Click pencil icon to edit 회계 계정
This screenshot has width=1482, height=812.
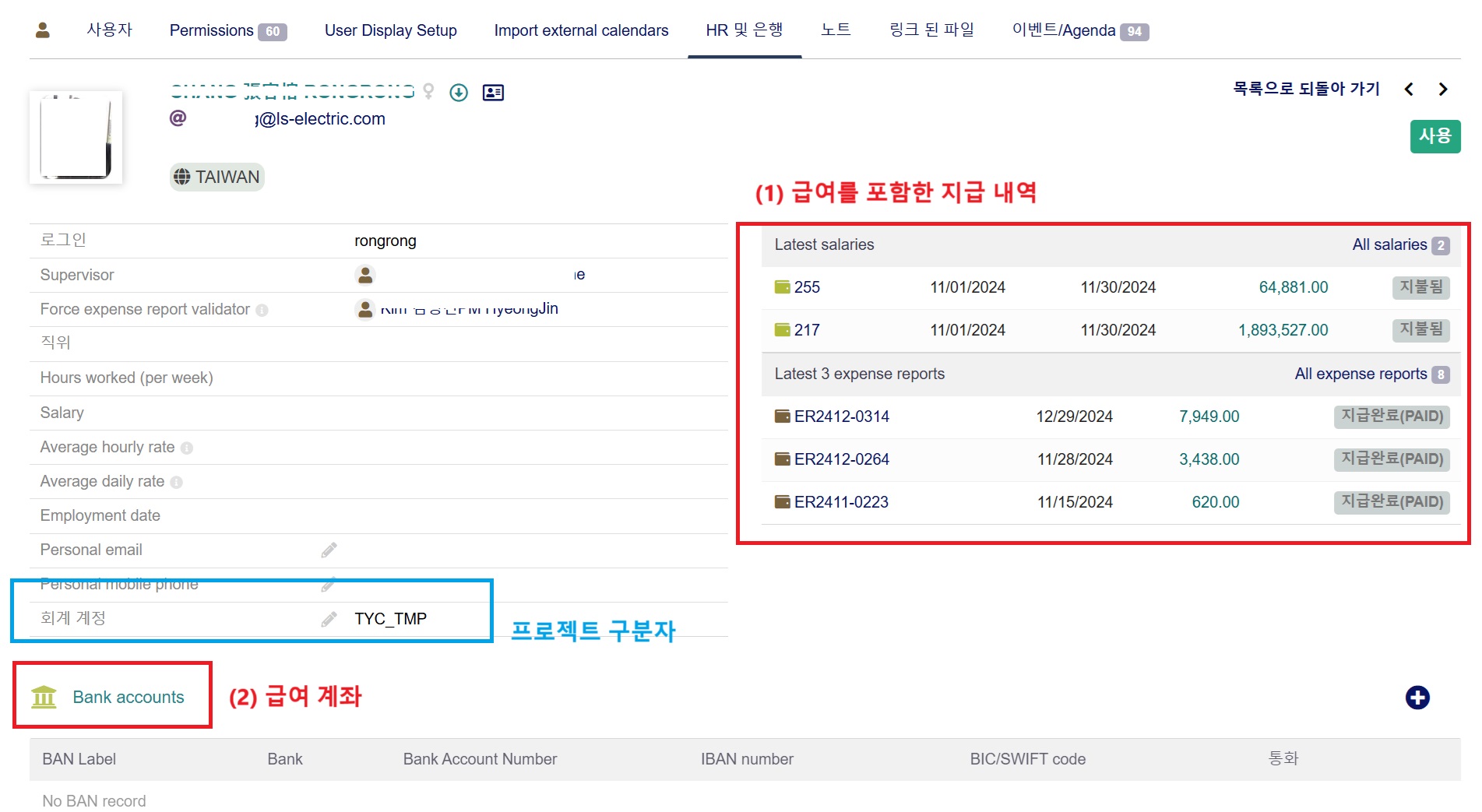(329, 619)
